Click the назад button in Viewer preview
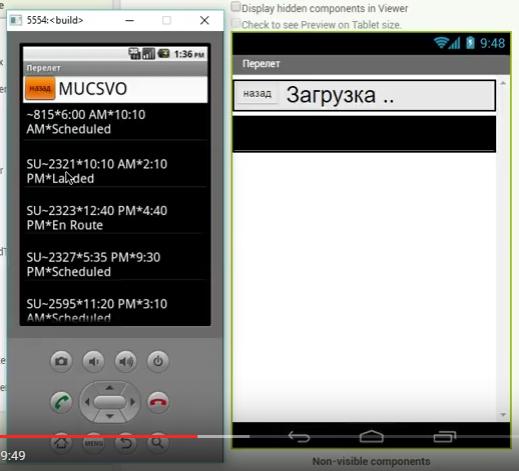This screenshot has width=519, height=471. tap(257, 94)
